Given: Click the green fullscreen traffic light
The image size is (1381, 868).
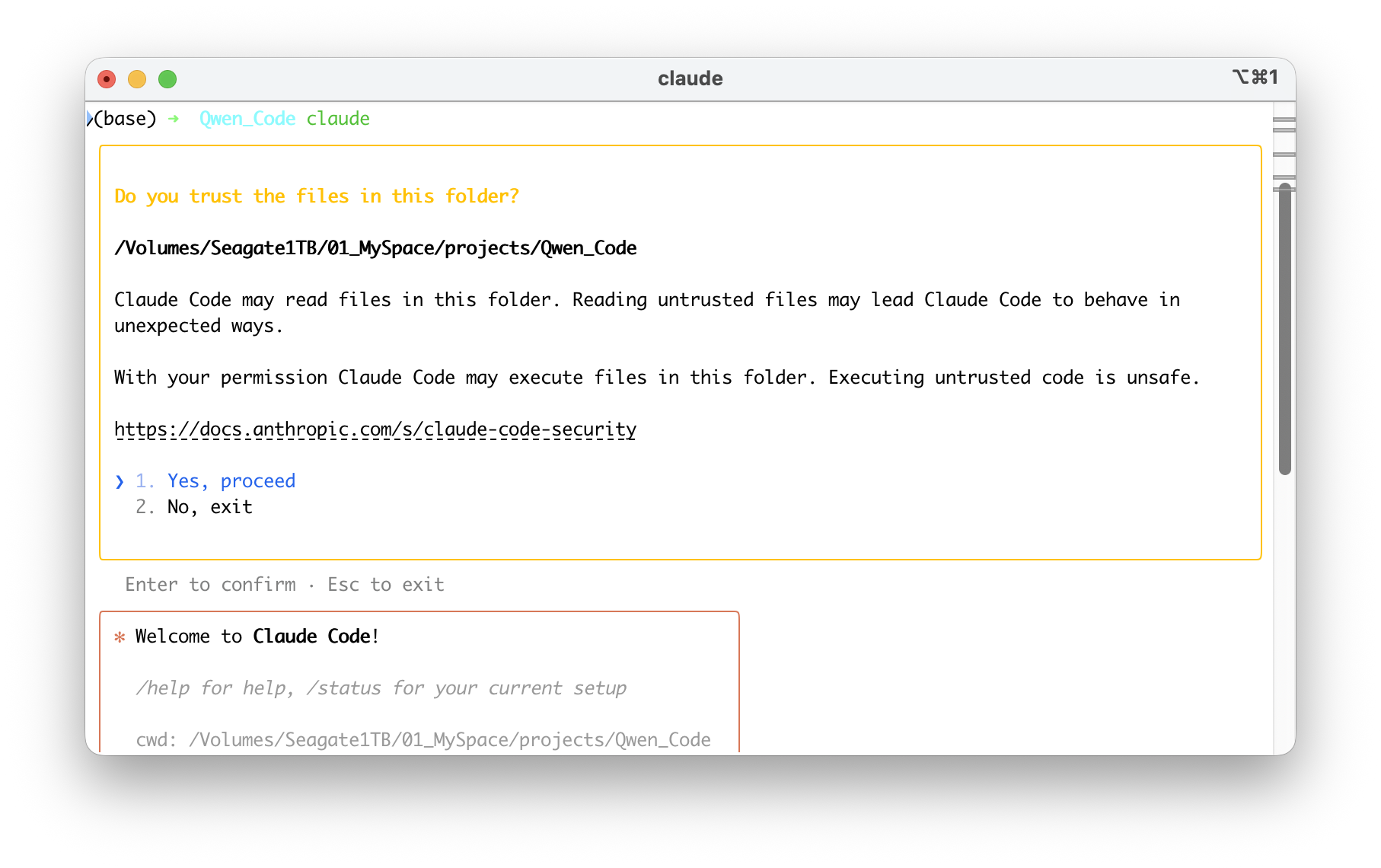Looking at the screenshot, I should 167,78.
